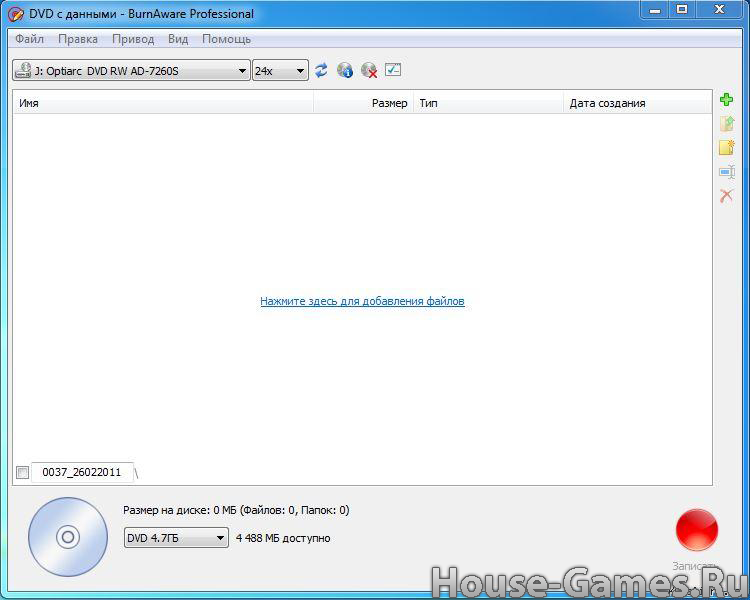
Task: Click the disc label field 0037_26022011
Action: click(x=82, y=472)
